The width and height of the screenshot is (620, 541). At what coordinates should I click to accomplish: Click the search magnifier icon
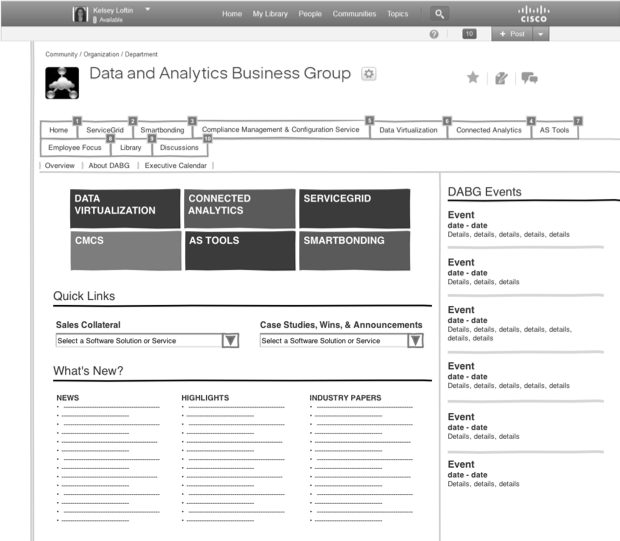(x=439, y=14)
